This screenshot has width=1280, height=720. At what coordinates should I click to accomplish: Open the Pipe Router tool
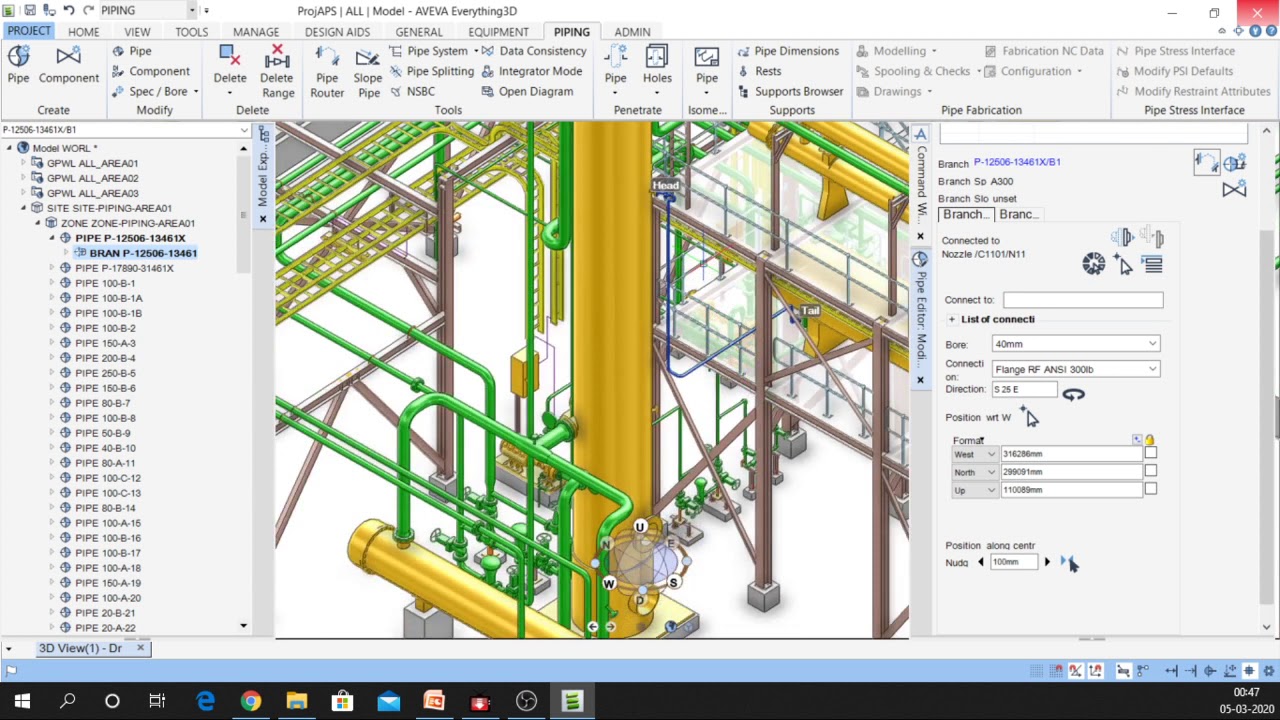(327, 73)
